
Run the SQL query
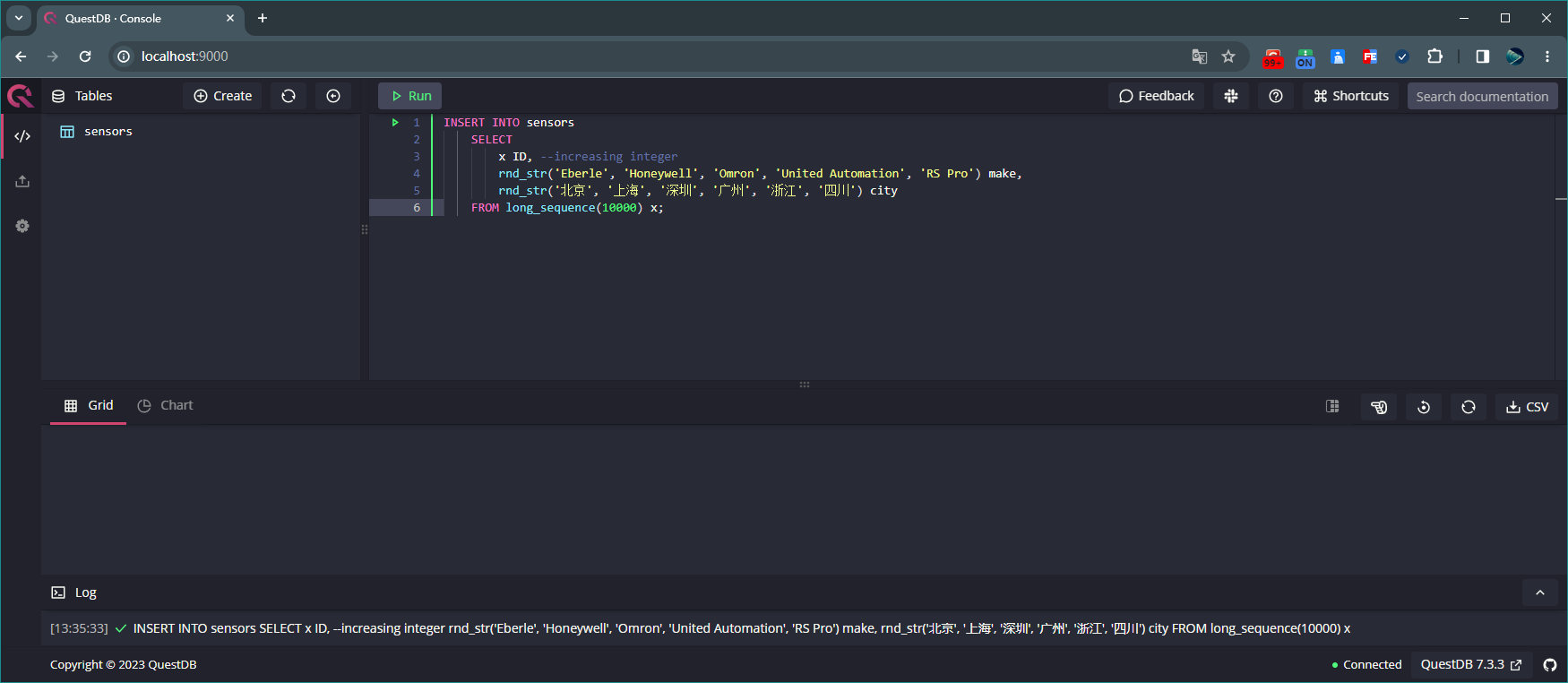(410, 96)
